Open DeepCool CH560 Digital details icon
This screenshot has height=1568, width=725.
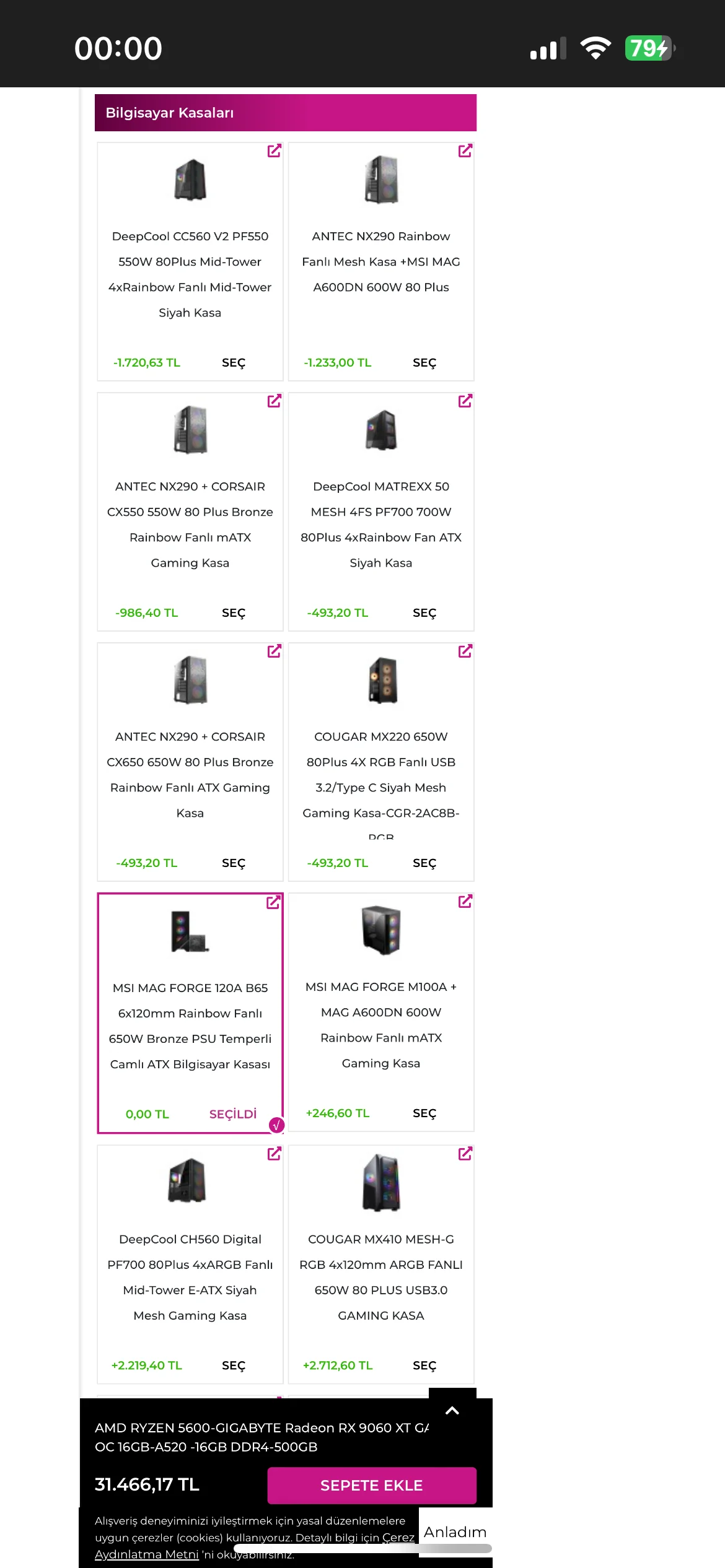point(274,1154)
